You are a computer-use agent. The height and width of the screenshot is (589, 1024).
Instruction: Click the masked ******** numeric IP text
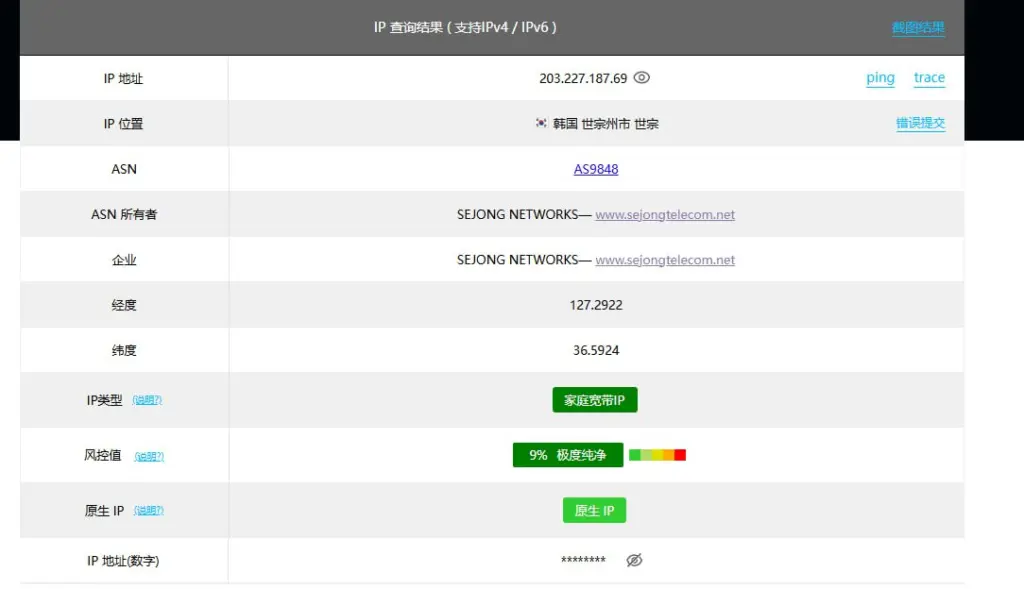pyautogui.click(x=583, y=561)
